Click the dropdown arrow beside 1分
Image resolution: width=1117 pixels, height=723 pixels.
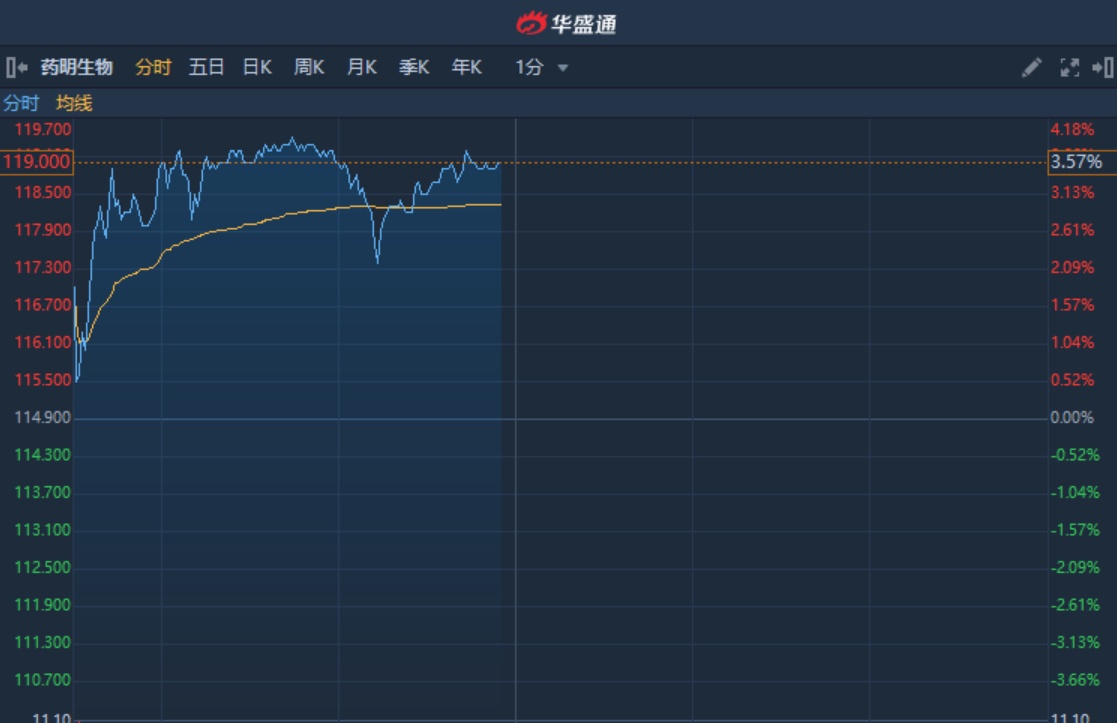[563, 68]
